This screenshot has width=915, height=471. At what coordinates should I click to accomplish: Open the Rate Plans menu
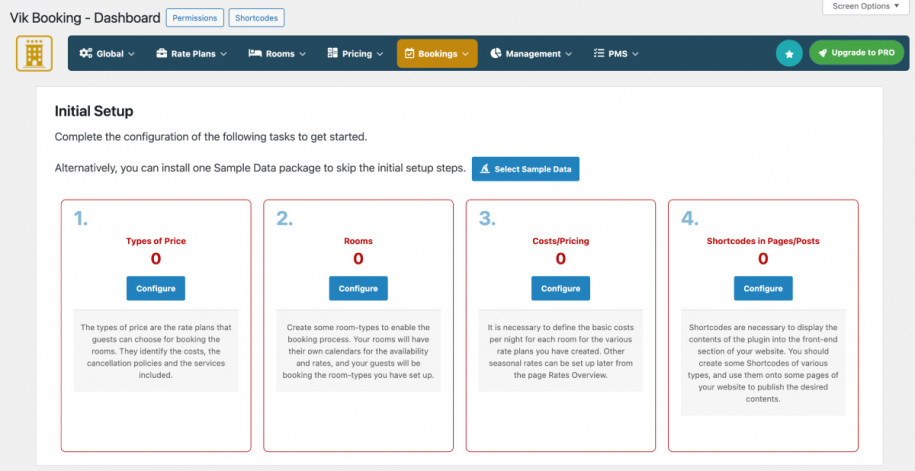(191, 54)
